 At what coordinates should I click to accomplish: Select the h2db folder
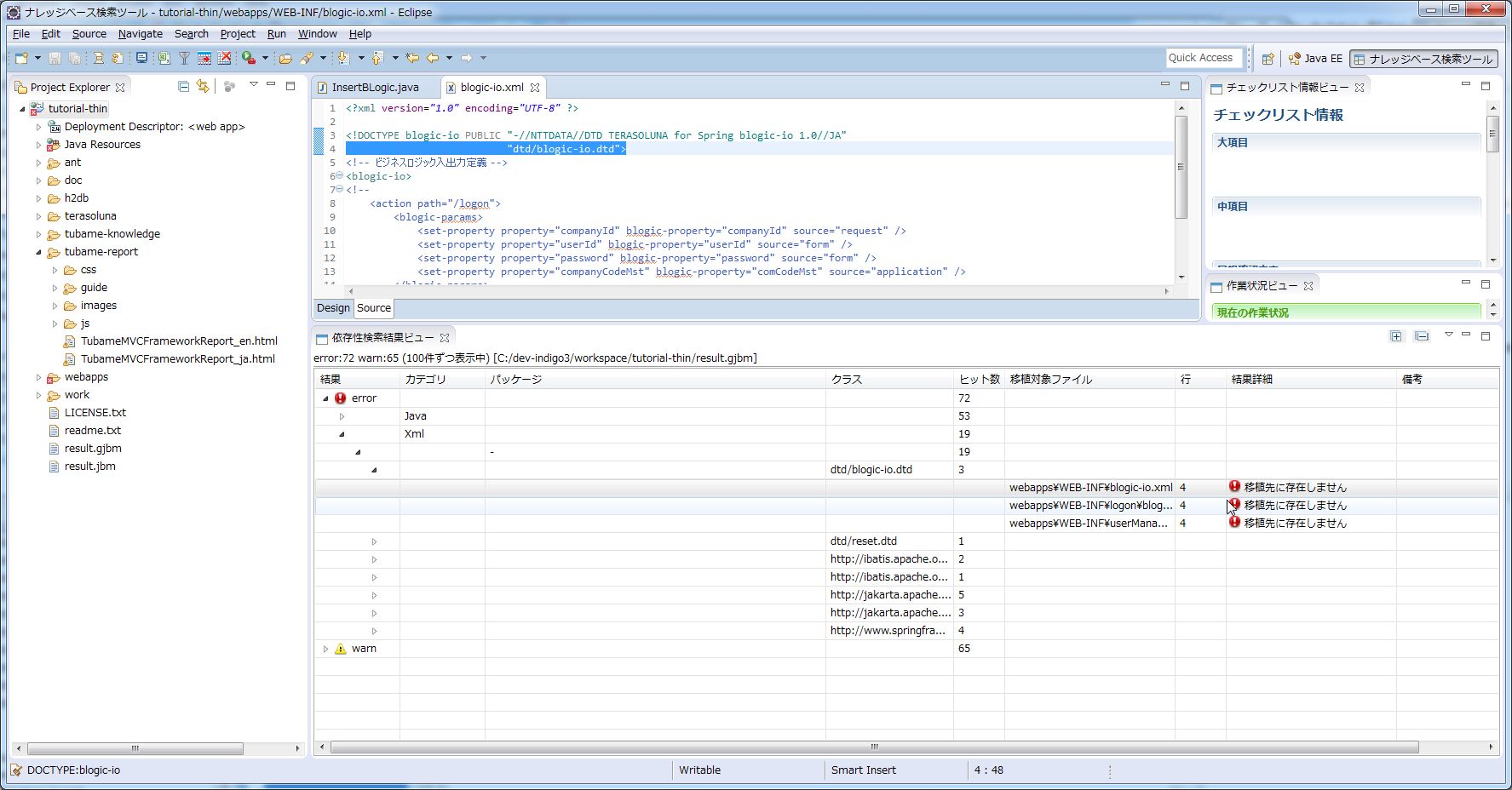pyautogui.click(x=76, y=198)
